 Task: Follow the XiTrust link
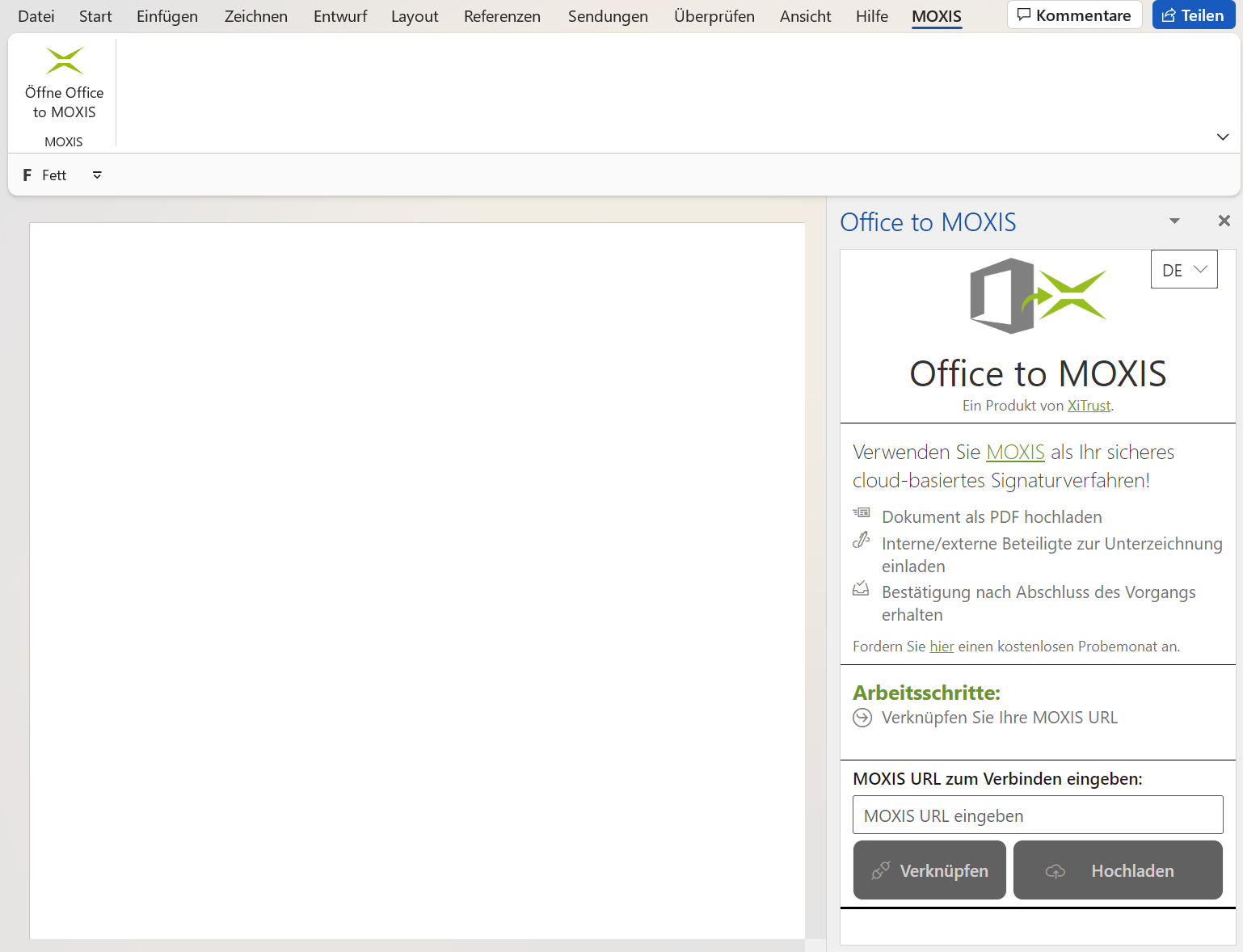(x=1089, y=405)
